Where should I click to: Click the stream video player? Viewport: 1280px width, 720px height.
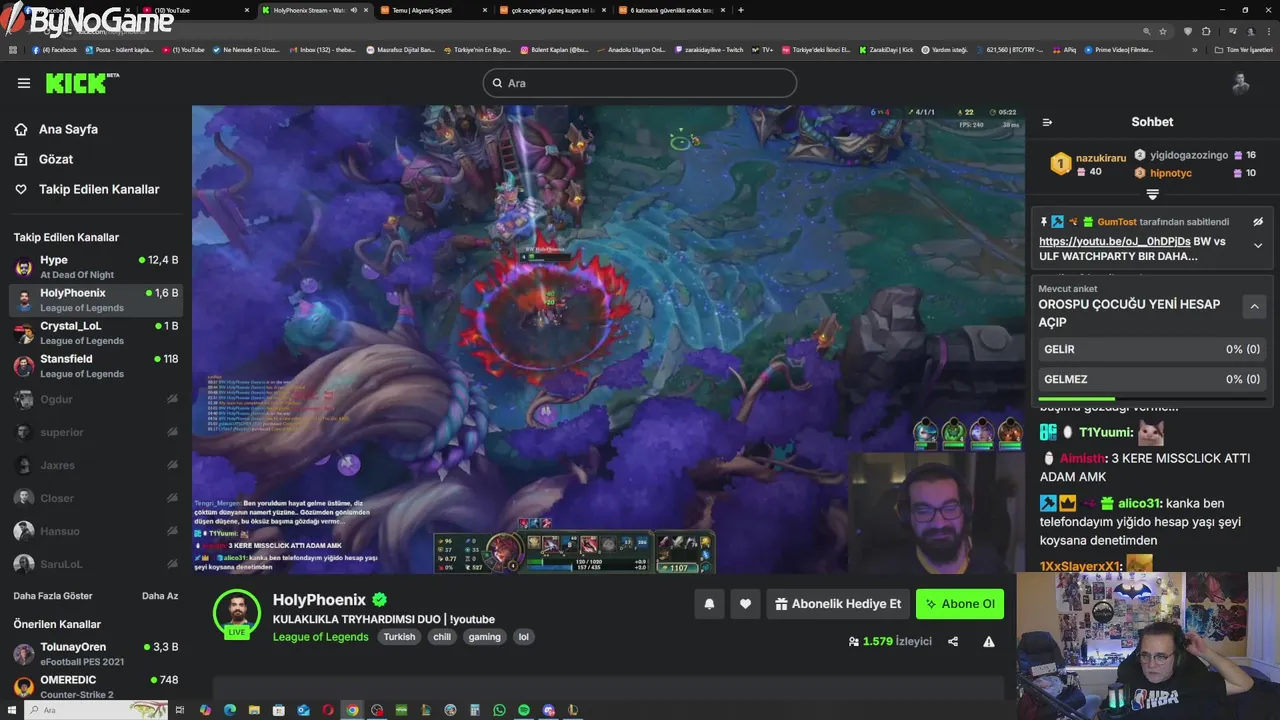[x=608, y=340]
